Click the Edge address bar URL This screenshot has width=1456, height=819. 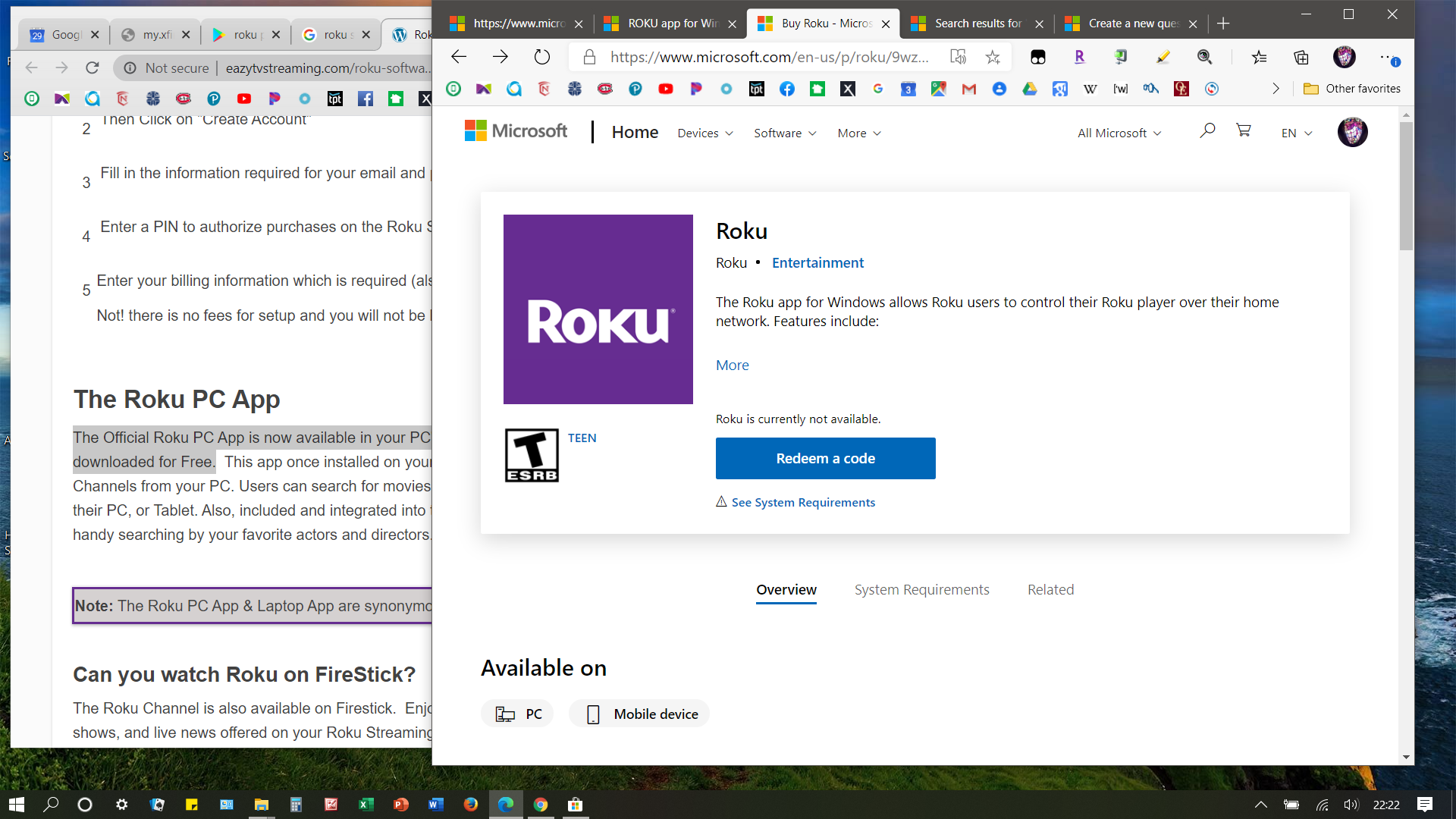[x=770, y=57]
